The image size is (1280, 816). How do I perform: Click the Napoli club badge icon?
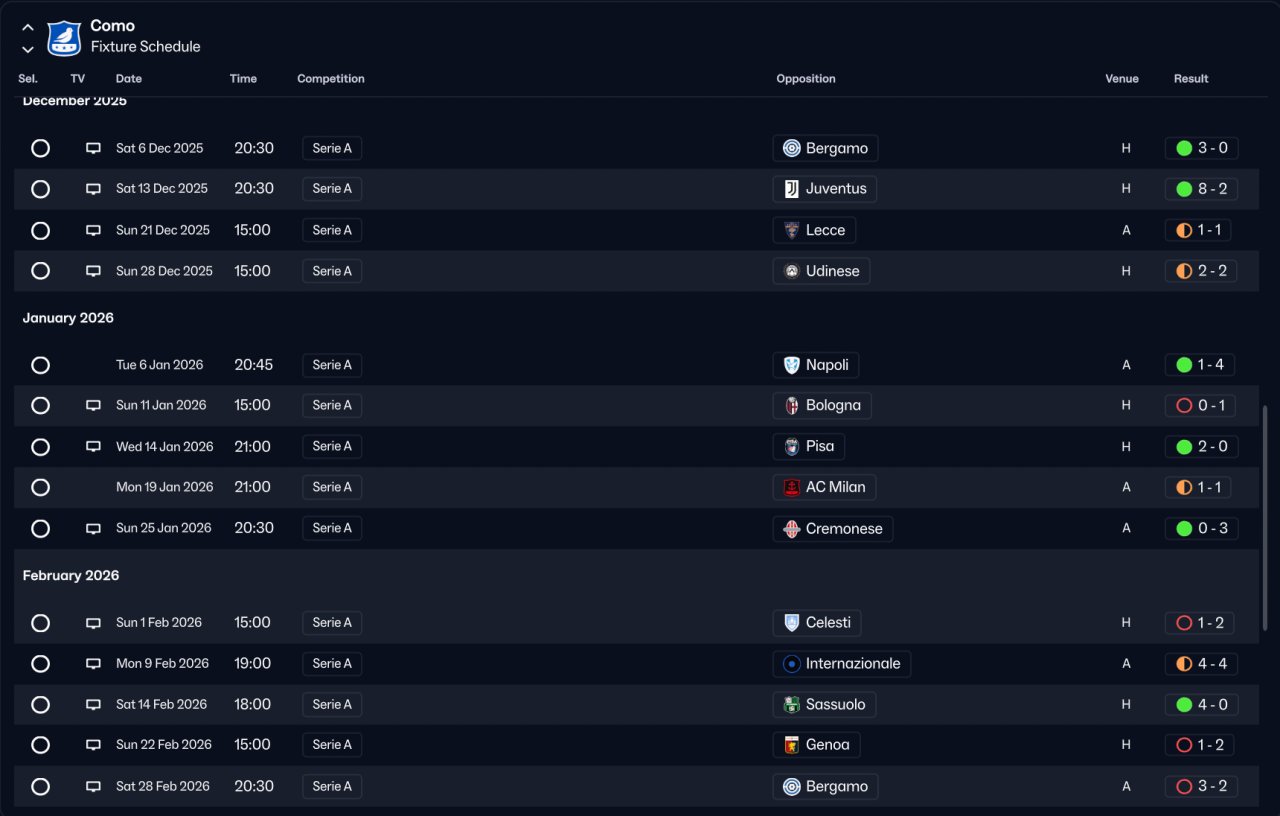[791, 365]
